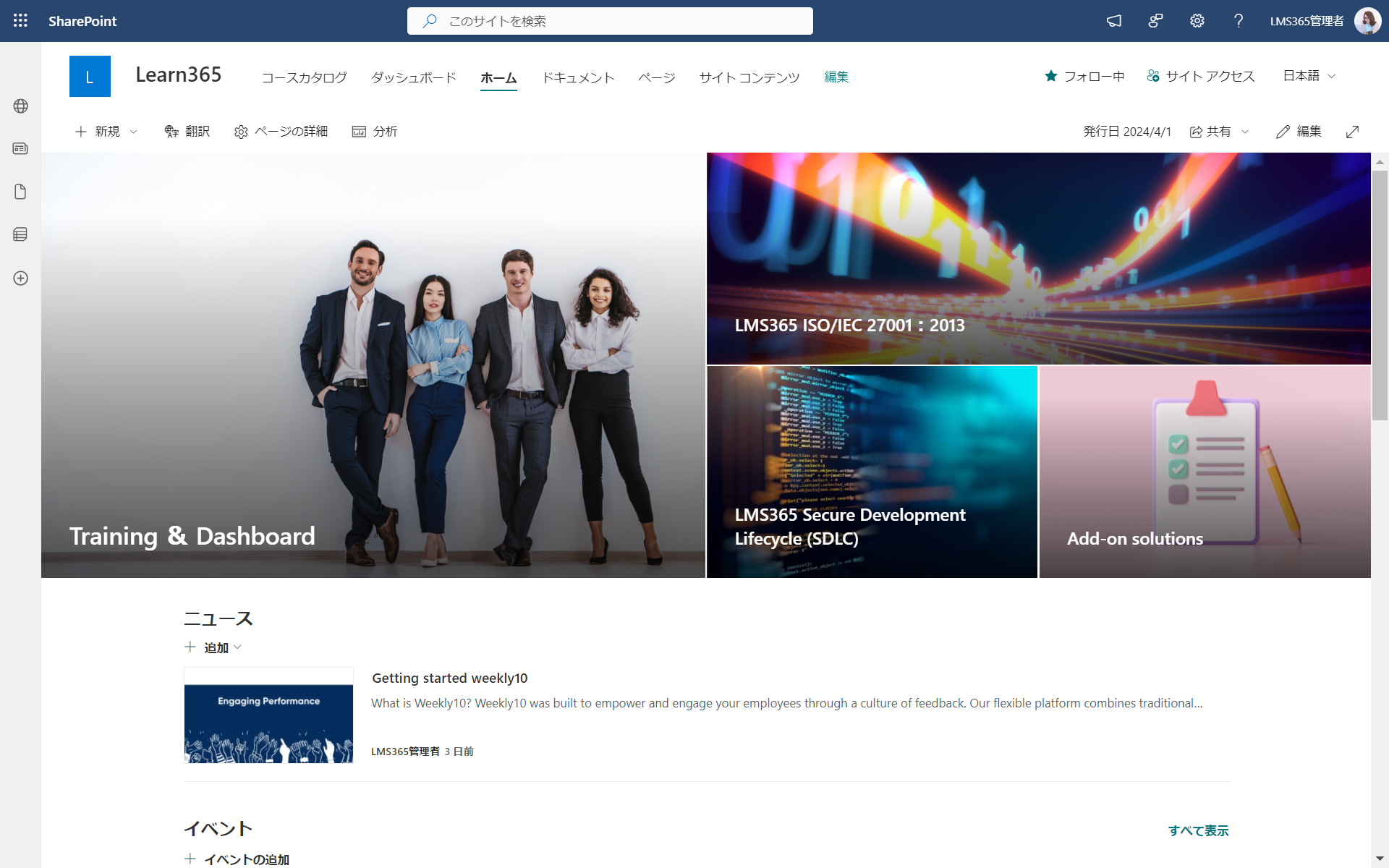Open the lists icon in left rail
The image size is (1389, 868).
point(20,234)
